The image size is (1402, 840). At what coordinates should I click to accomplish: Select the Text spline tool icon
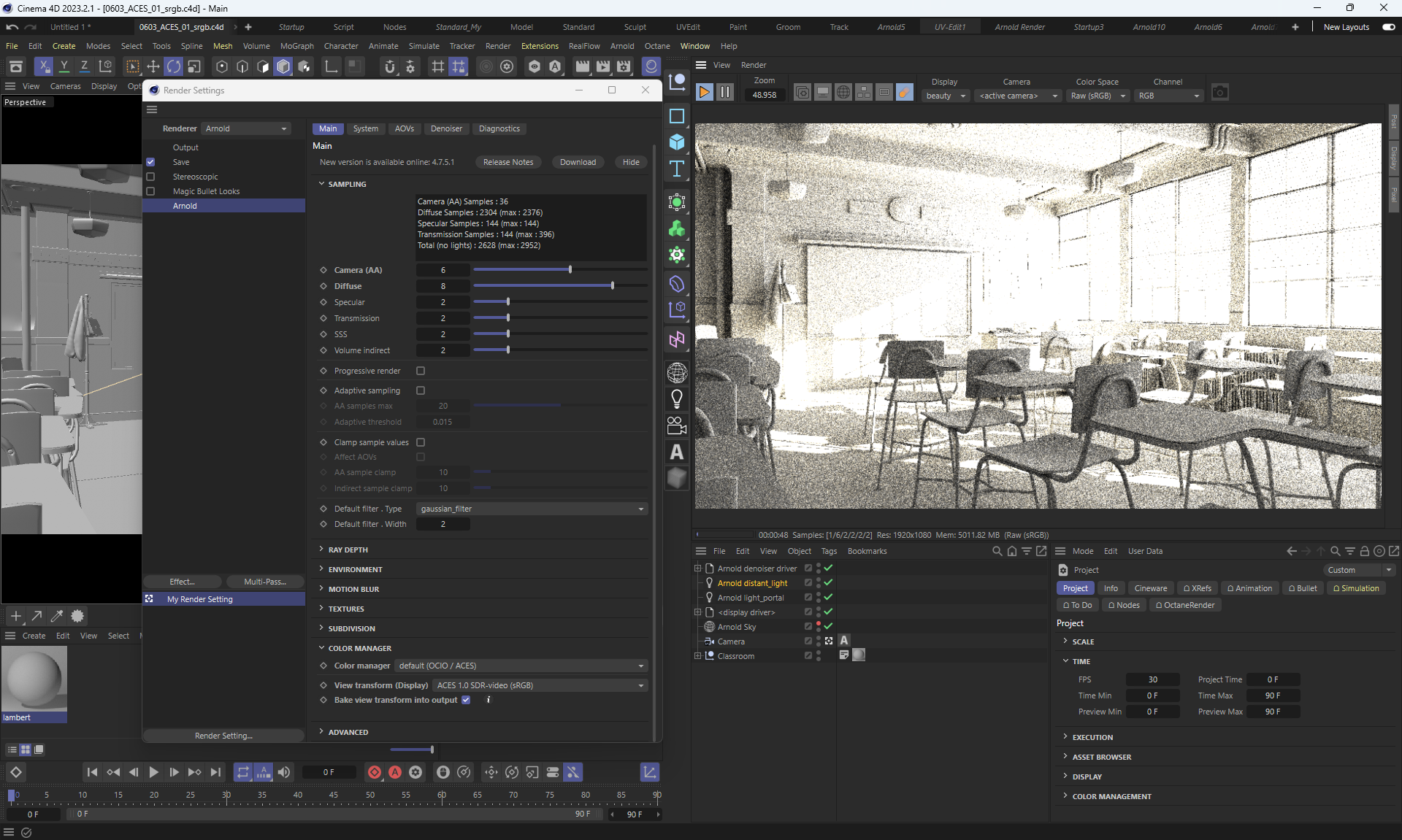click(677, 169)
